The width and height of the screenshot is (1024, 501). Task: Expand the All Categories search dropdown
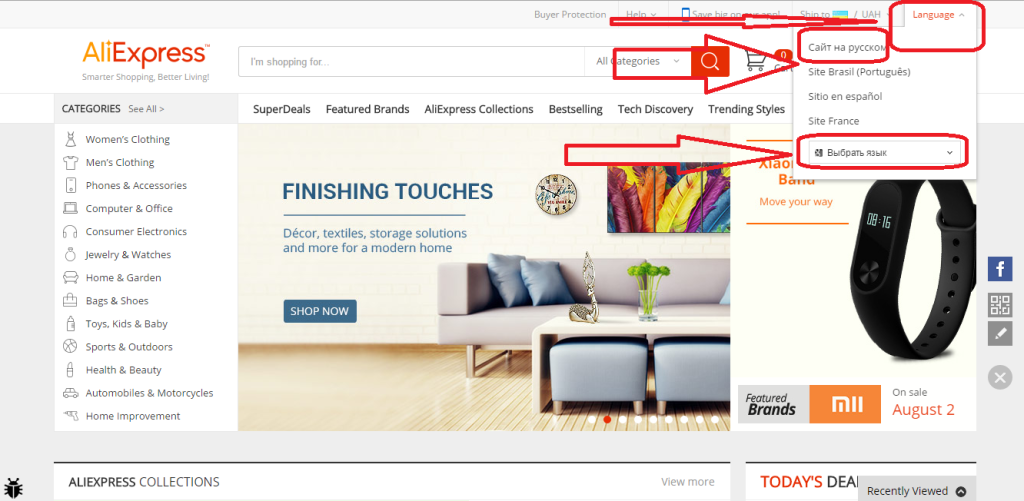click(637, 61)
